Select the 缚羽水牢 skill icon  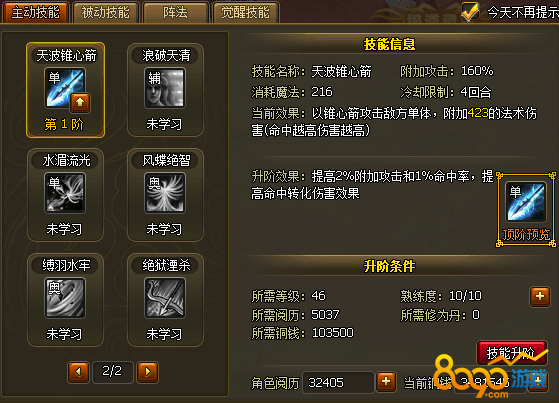[x=65, y=297]
